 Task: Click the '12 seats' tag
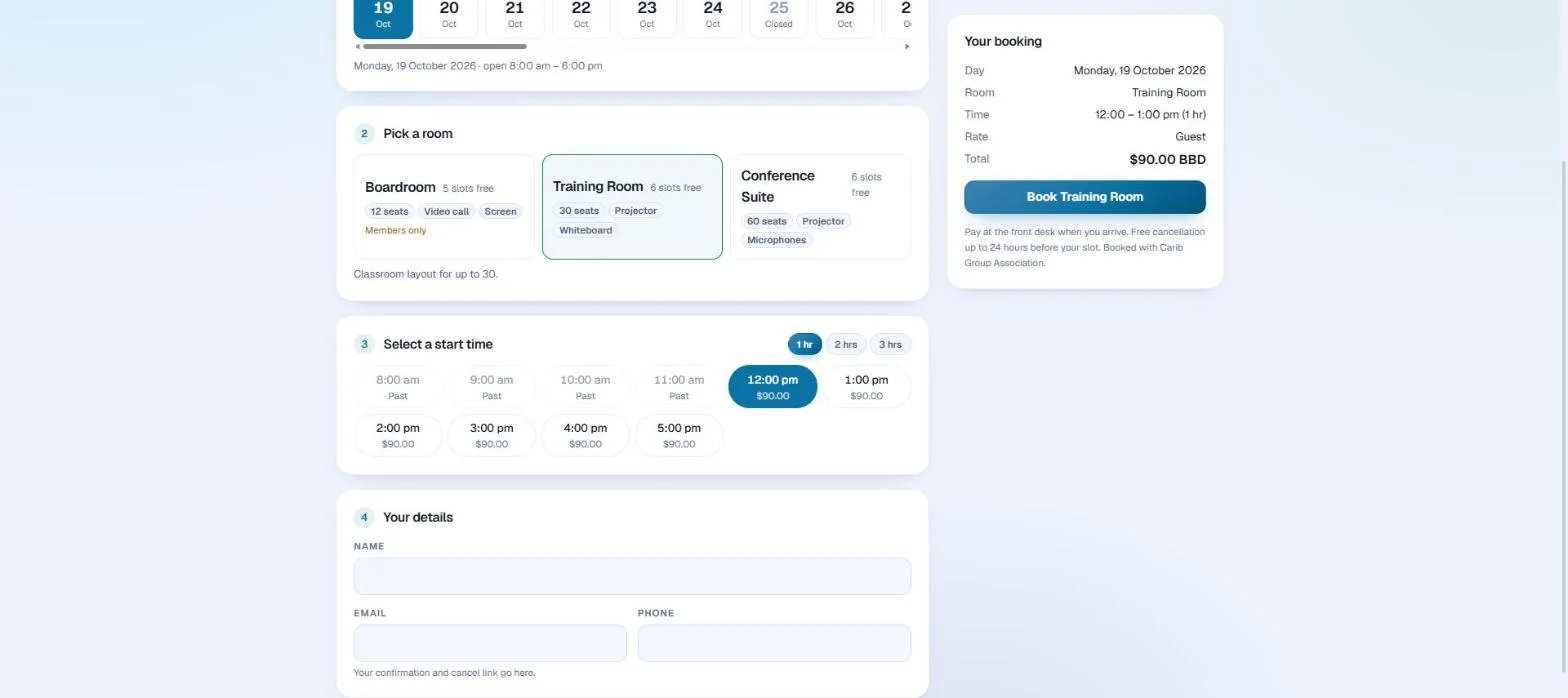point(390,211)
